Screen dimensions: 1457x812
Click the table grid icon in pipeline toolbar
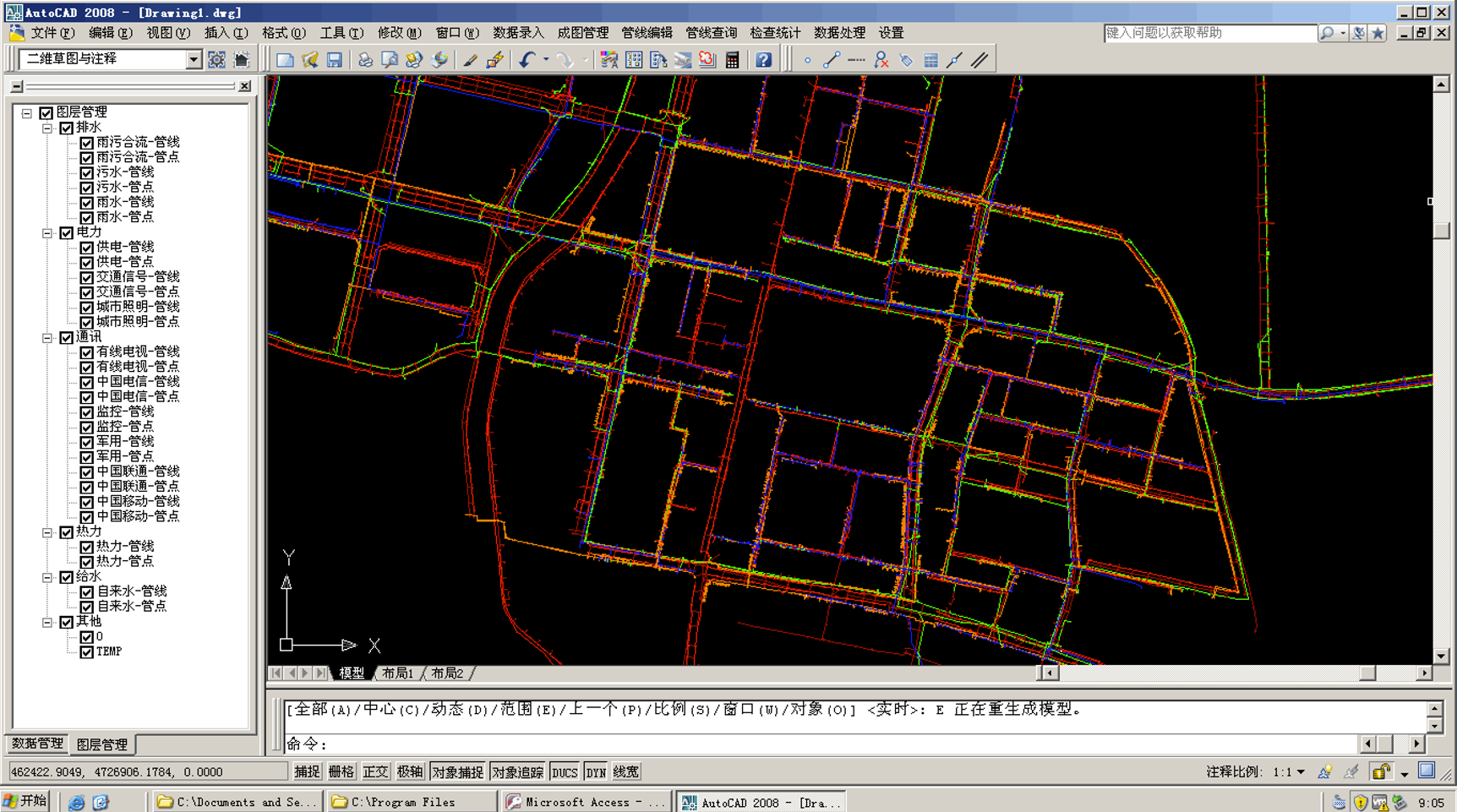(930, 60)
